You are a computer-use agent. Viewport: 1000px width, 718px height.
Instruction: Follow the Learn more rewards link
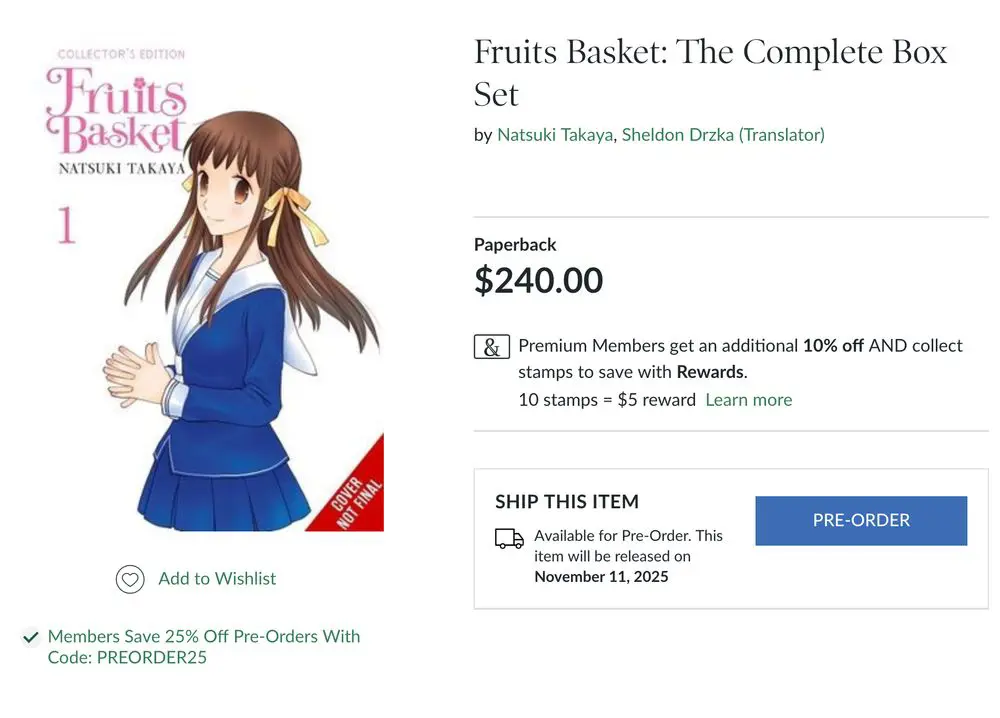(x=748, y=400)
